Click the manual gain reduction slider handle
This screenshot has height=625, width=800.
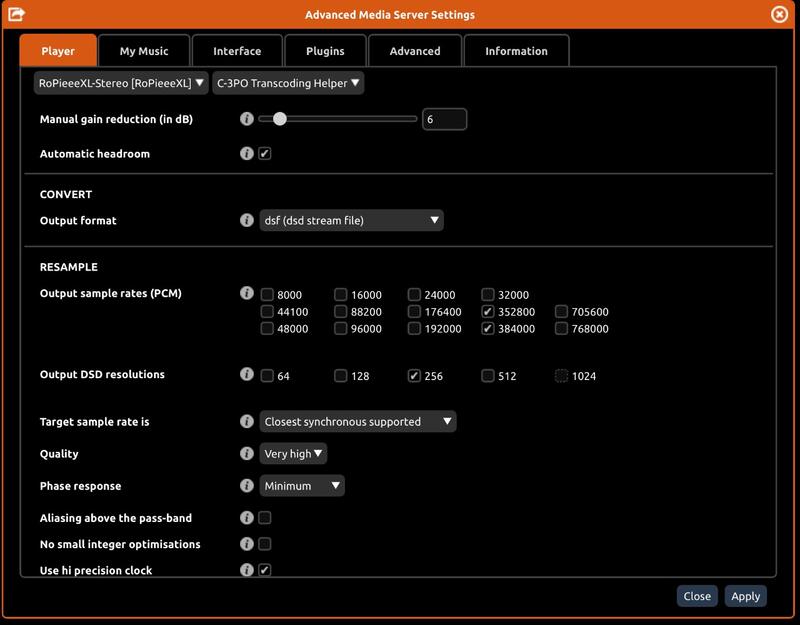point(280,119)
